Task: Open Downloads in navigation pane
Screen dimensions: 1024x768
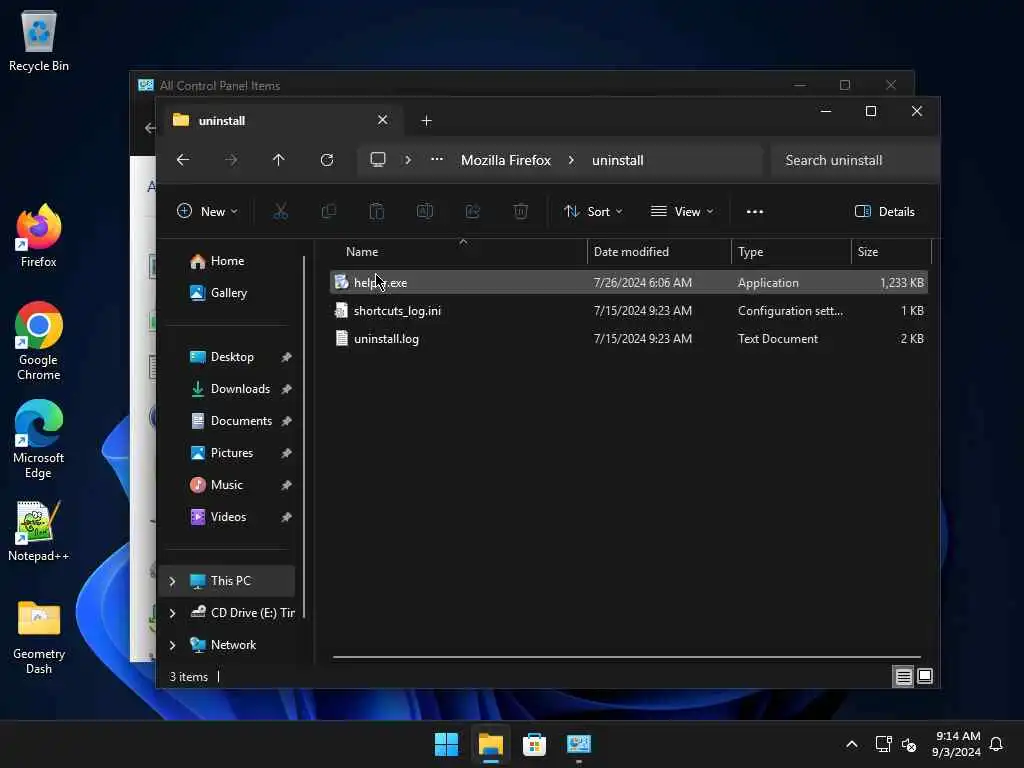Action: tap(227, 389)
